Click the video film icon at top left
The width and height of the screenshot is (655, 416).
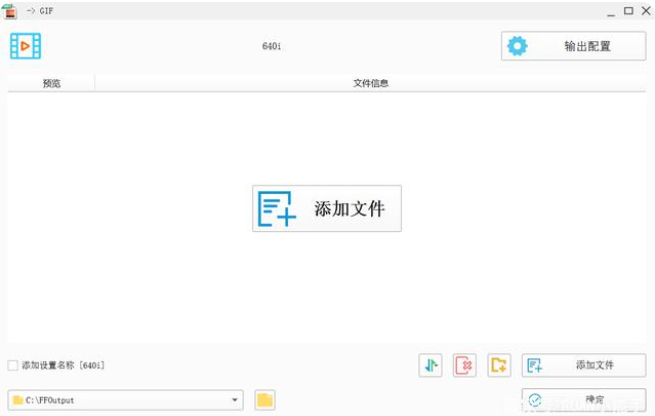(x=25, y=46)
